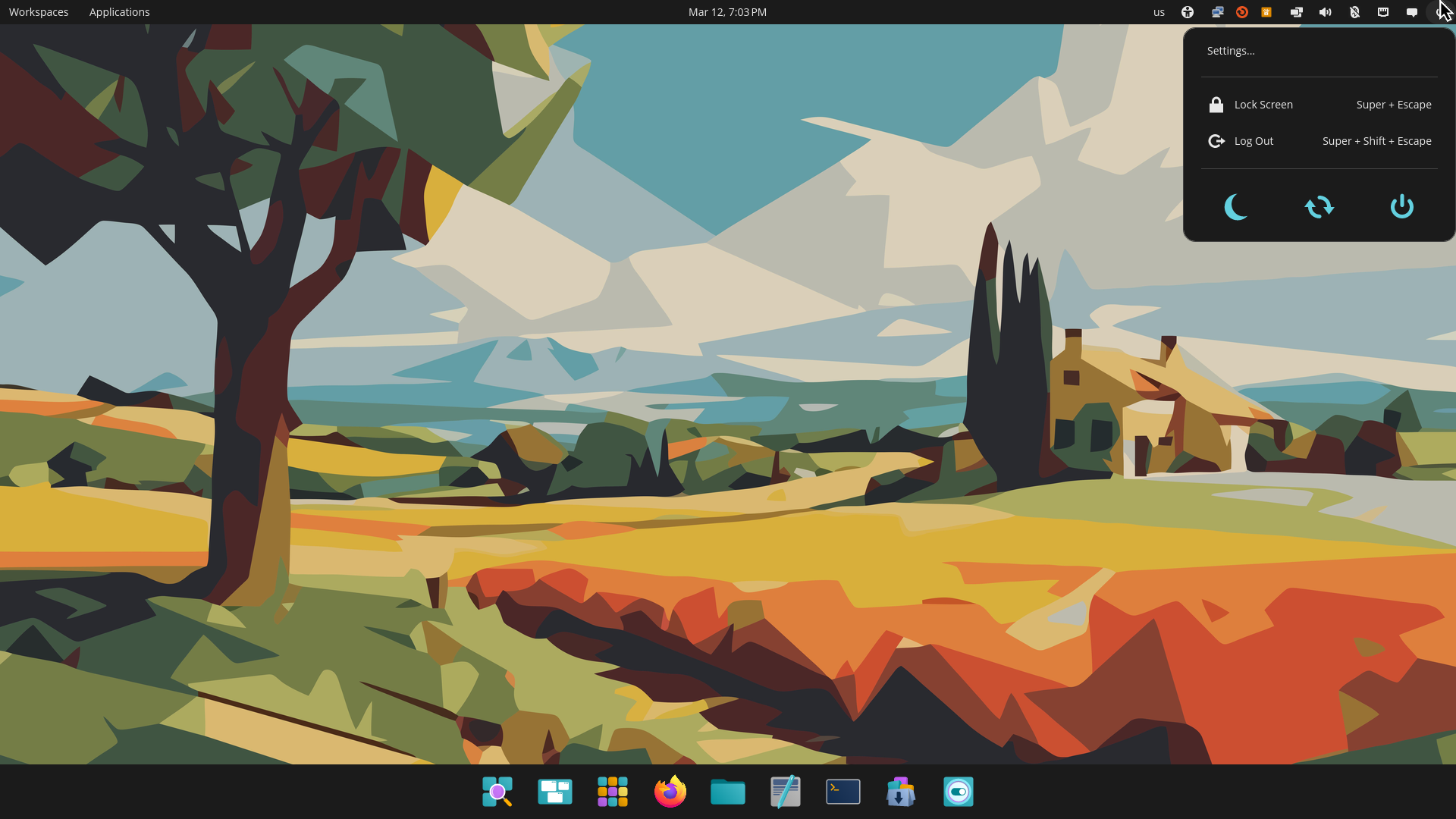Open the sound volume control in tray

tap(1325, 11)
